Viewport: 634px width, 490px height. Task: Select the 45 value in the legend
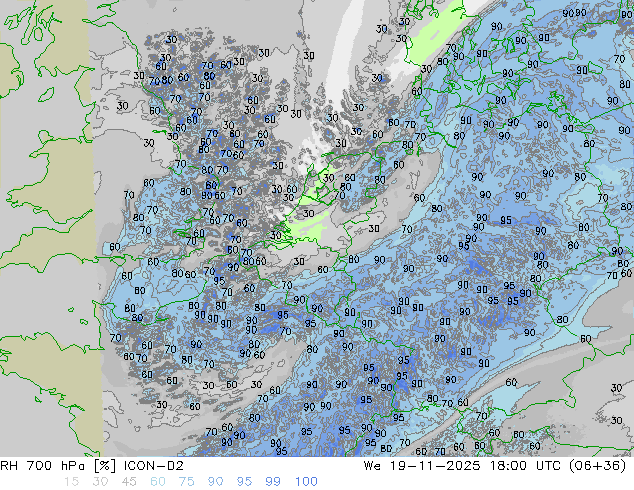[129, 482]
